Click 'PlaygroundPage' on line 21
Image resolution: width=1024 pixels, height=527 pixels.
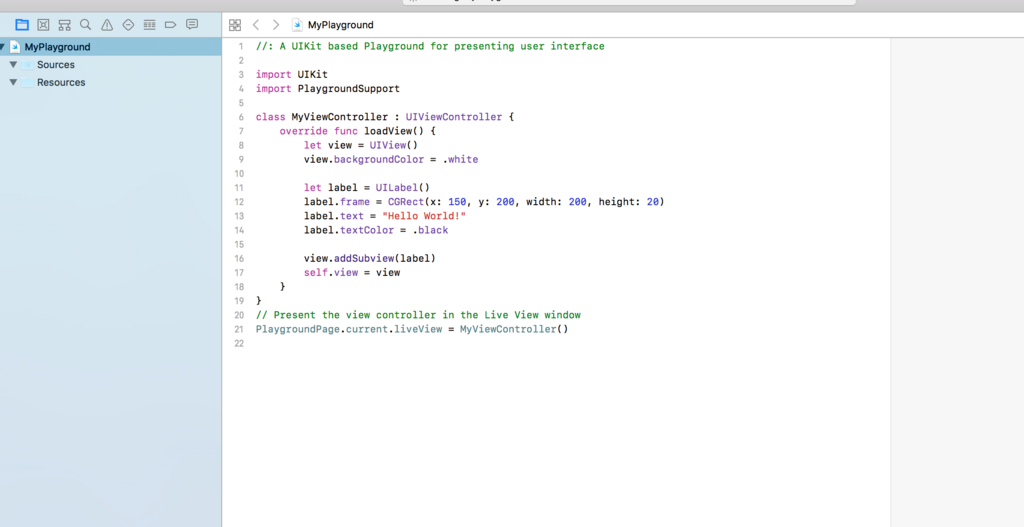tap(298, 329)
